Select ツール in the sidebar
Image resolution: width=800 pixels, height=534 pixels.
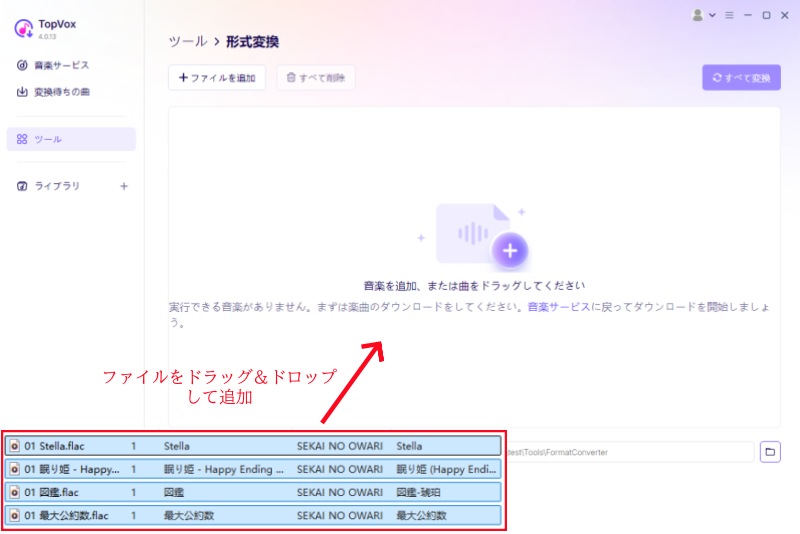point(71,139)
